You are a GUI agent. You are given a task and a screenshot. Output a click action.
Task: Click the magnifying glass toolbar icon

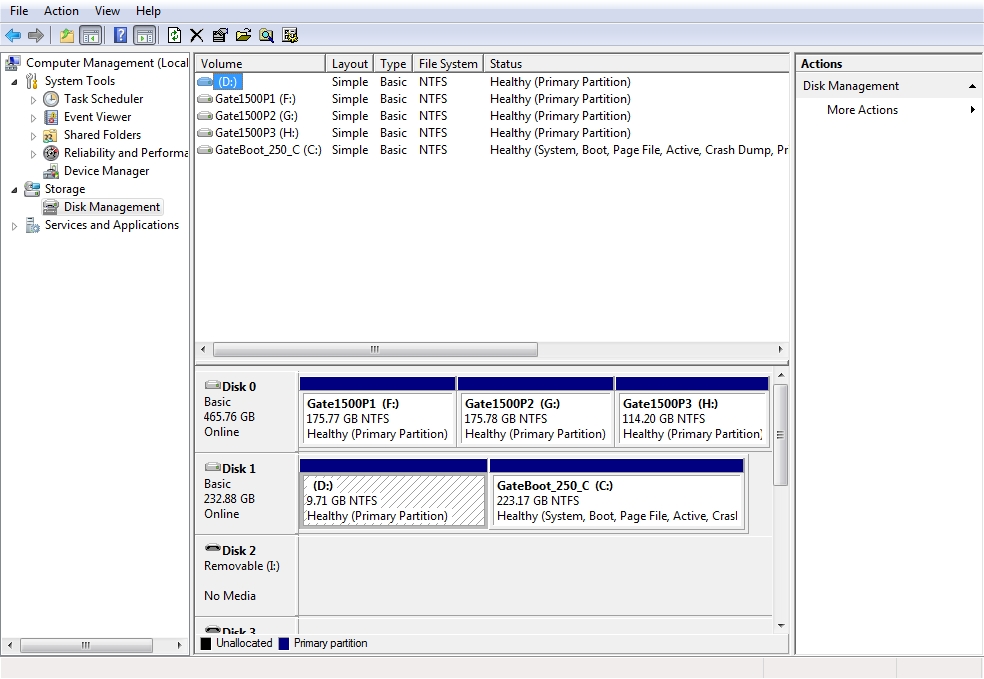click(266, 35)
